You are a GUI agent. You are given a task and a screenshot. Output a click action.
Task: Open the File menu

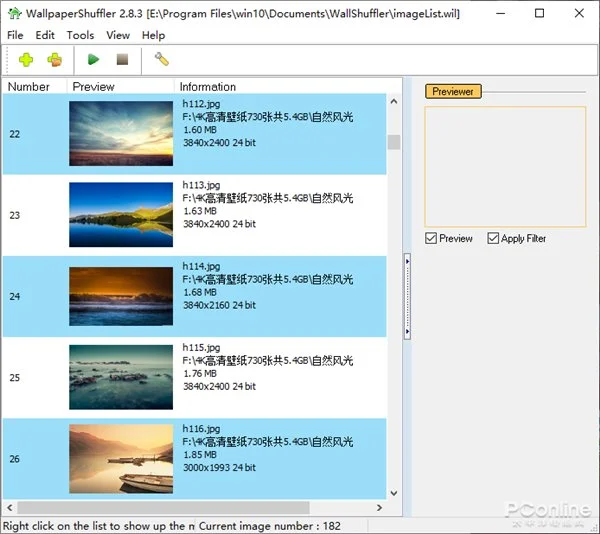coord(15,35)
